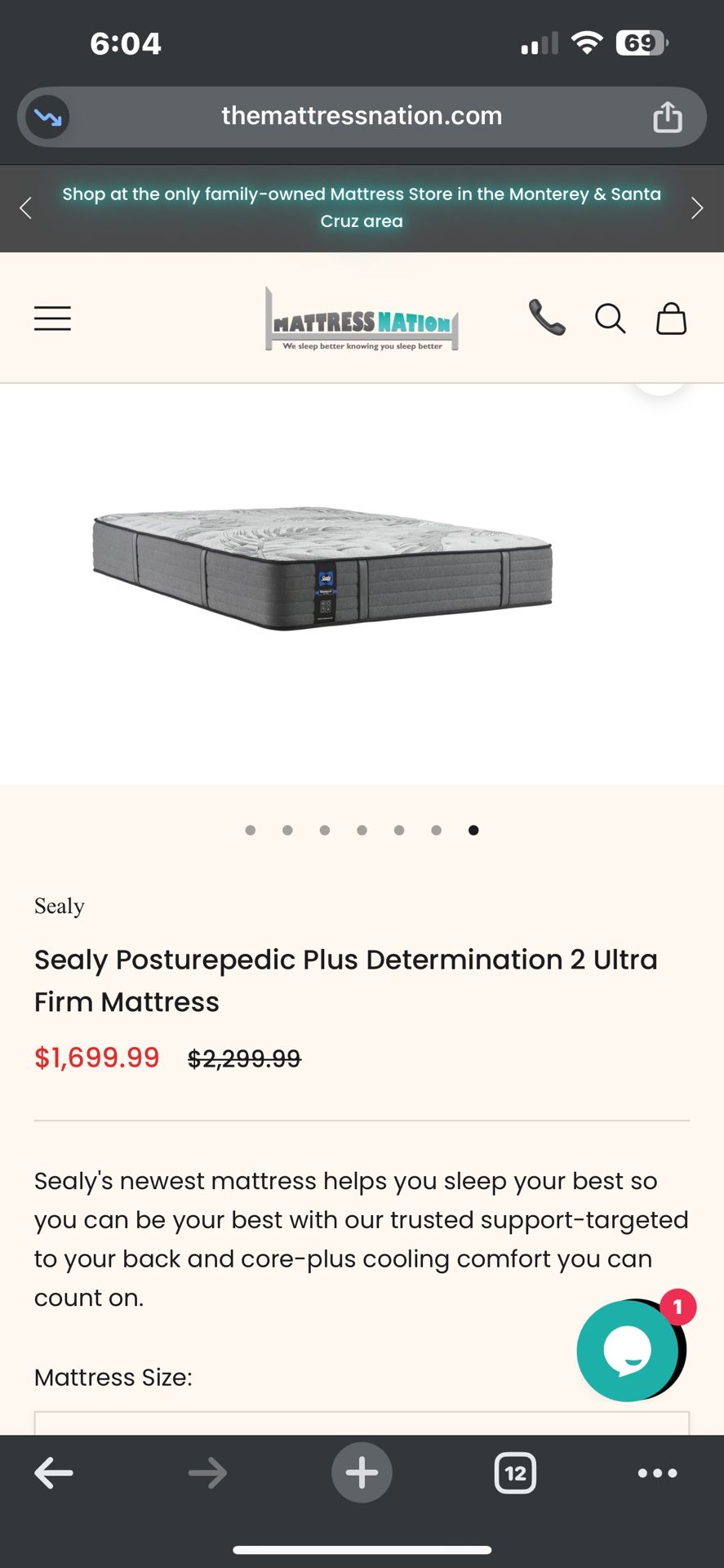Open the search icon
This screenshot has height=1568, width=724.
coord(610,318)
